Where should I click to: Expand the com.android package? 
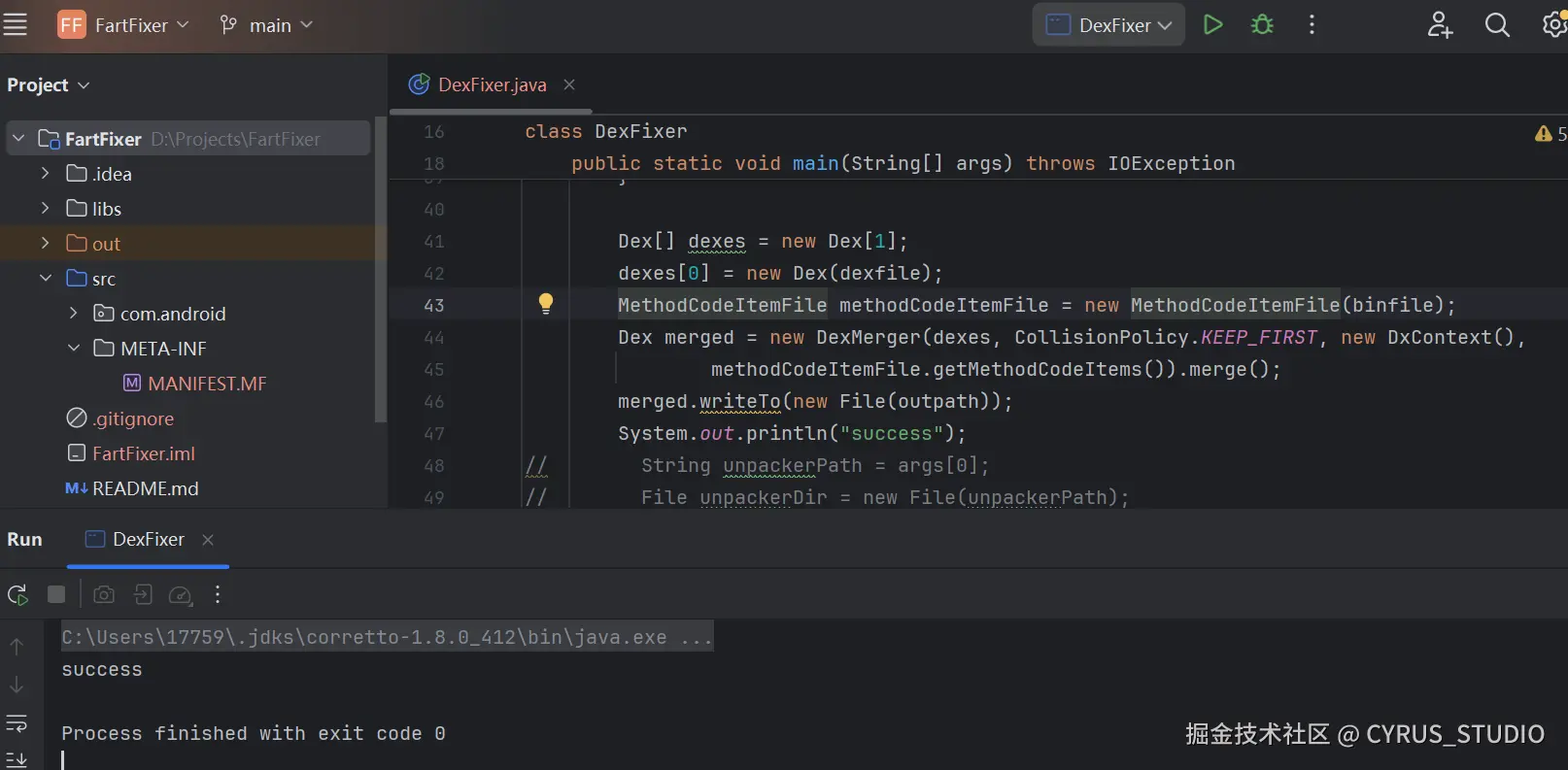click(73, 313)
